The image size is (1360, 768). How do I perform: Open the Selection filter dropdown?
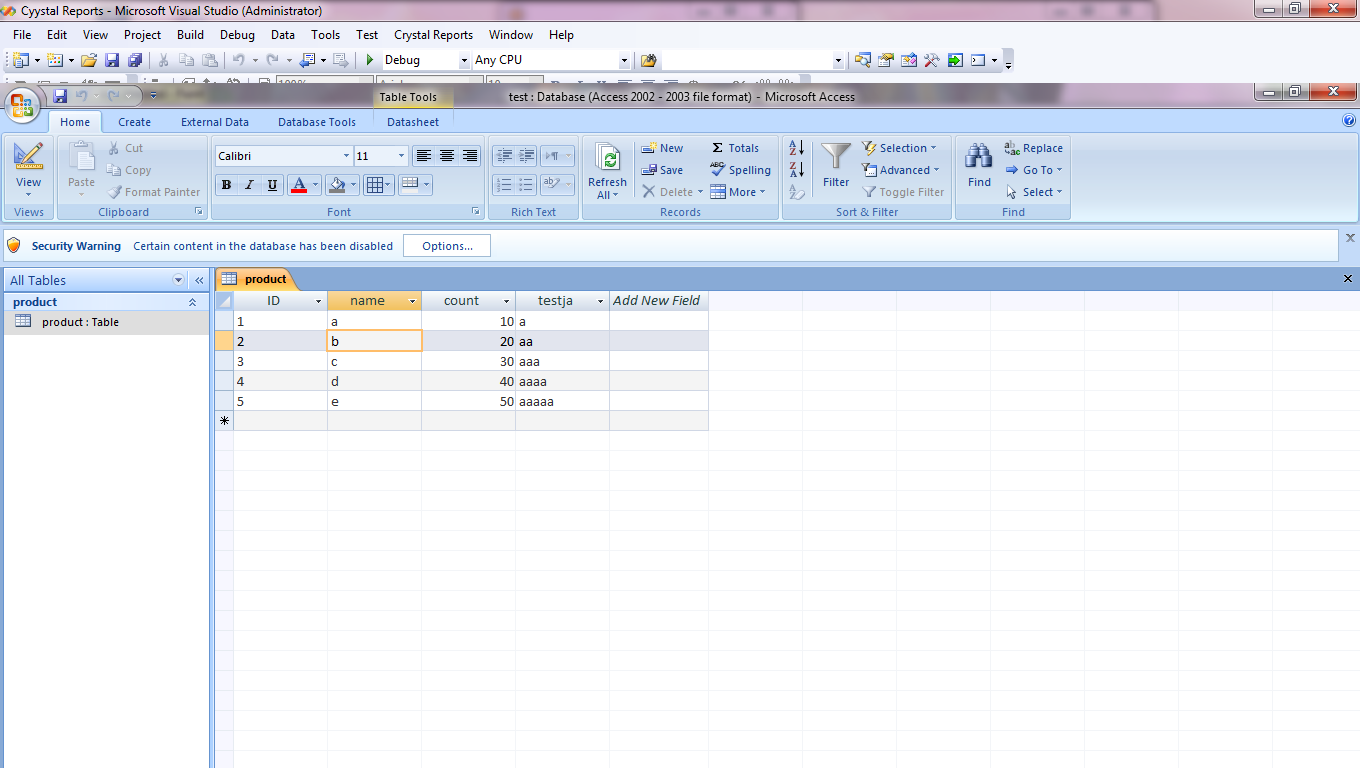[x=899, y=148]
